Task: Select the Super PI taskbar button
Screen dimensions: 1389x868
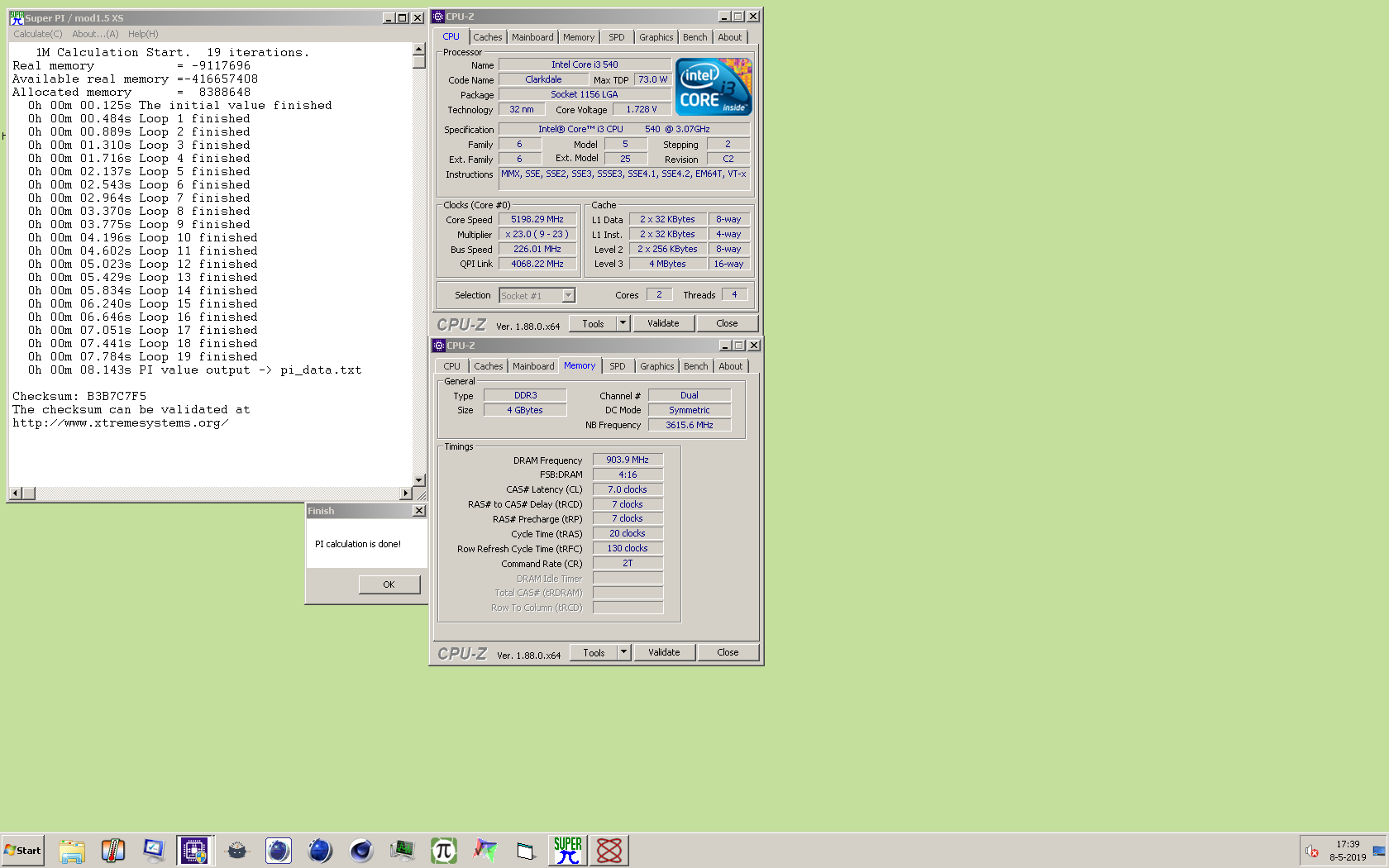Action: (x=568, y=850)
